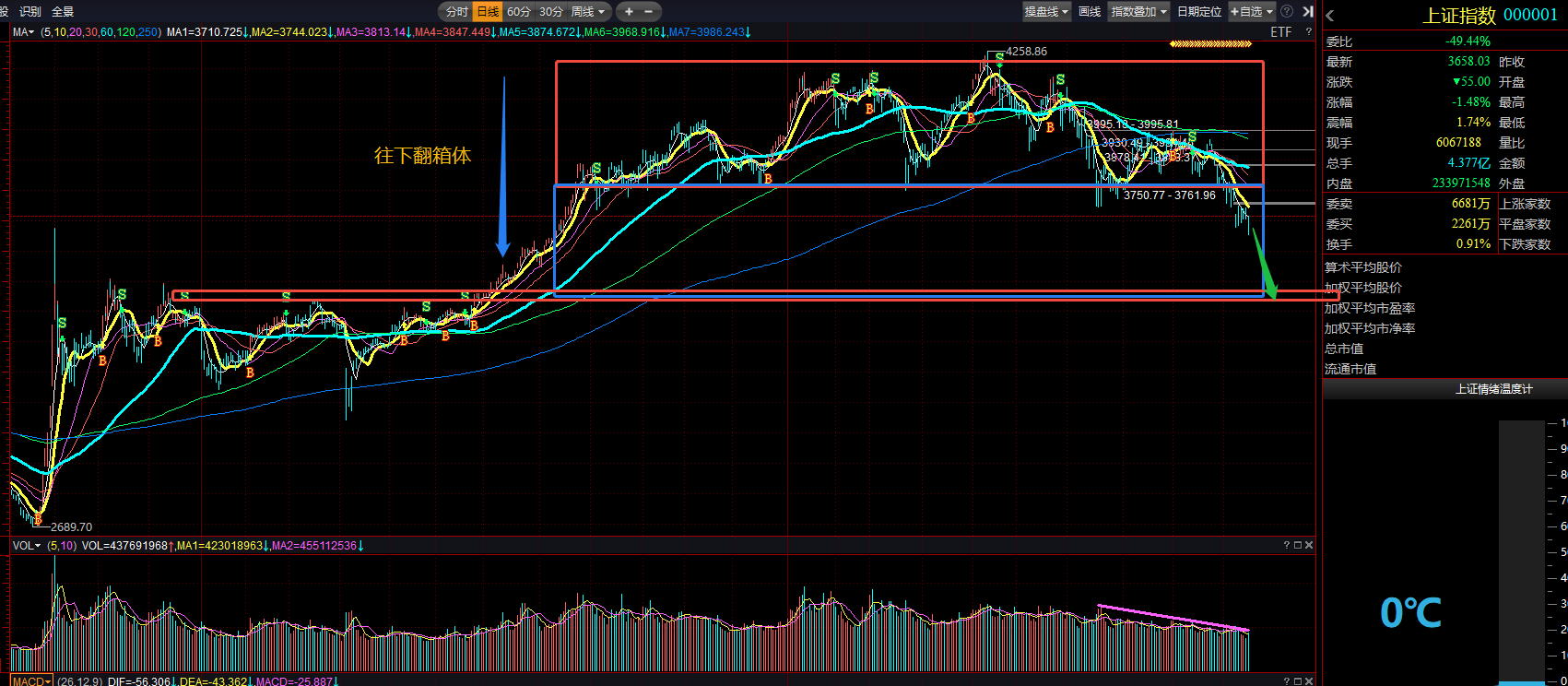Open +自选 watchlist dropdown
The width and height of the screenshot is (1568, 686).
[x=1251, y=12]
